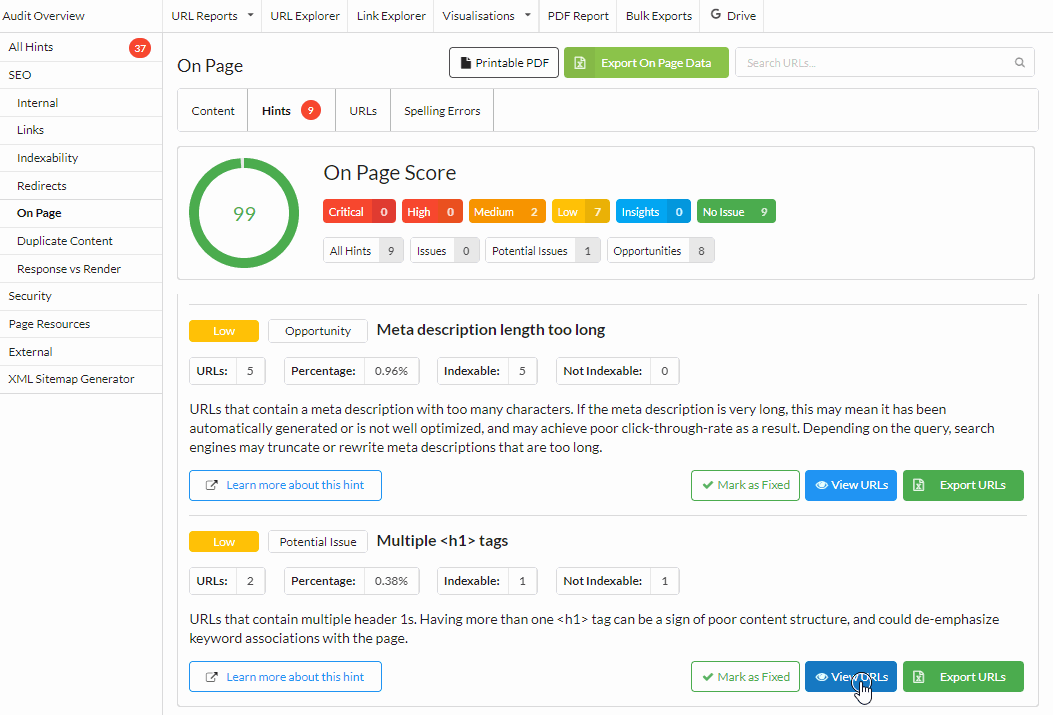1053x715 pixels.
Task: Open the Redirects sidebar item
Action: click(81, 185)
